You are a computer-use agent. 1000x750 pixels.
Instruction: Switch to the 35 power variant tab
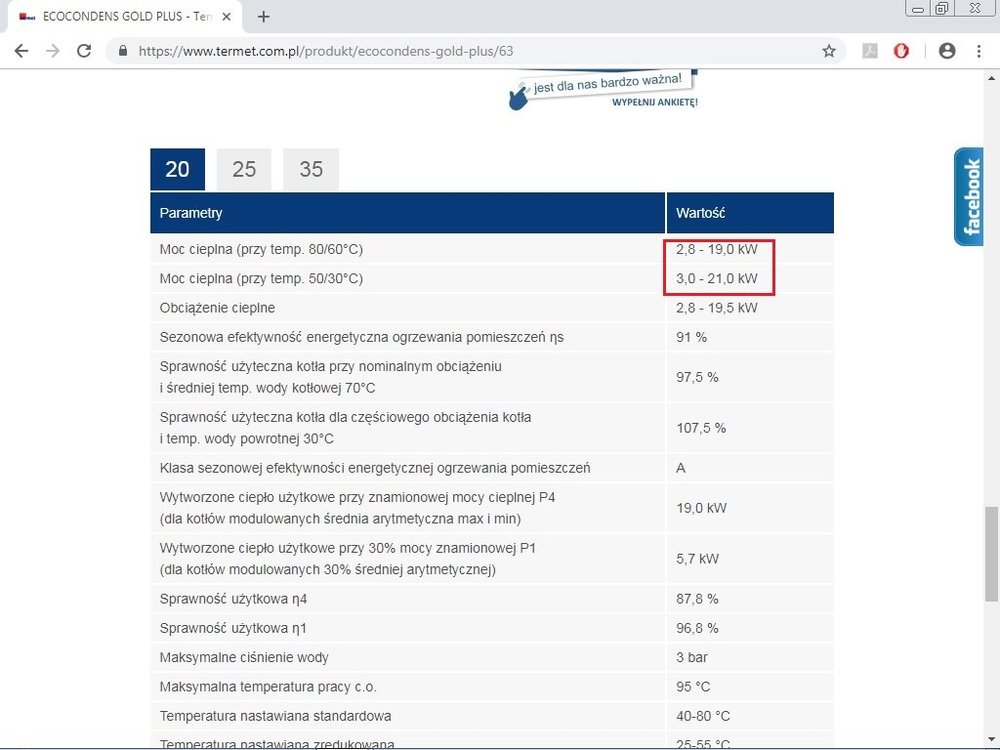click(311, 169)
